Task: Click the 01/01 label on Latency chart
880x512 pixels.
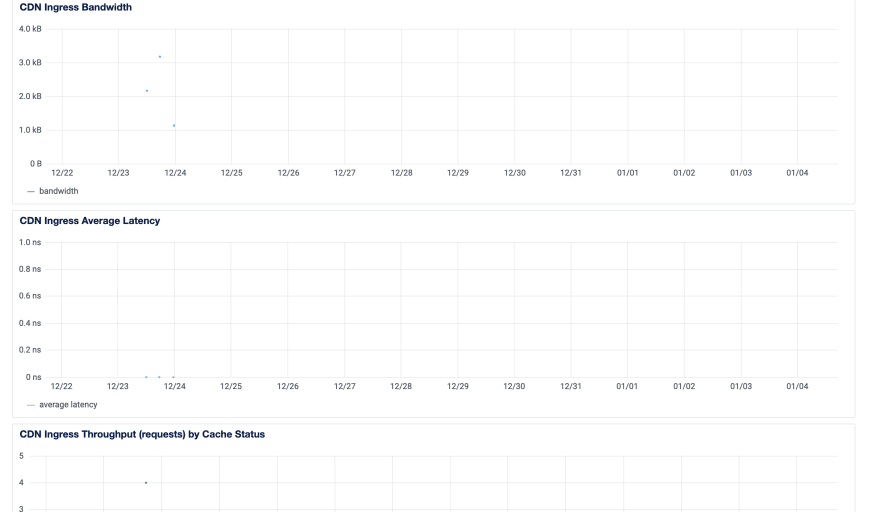Action: [x=627, y=386]
